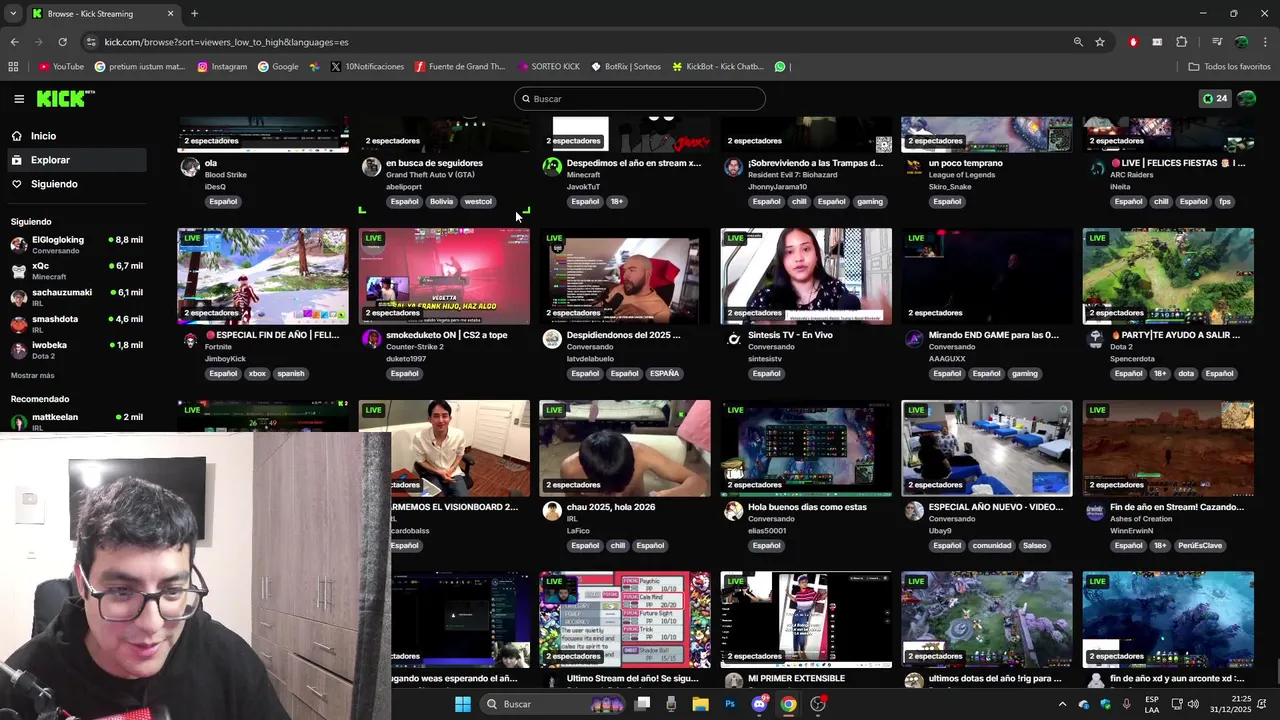Expand followed list with Mostrar más
This screenshot has width=1280, height=720.
(x=33, y=375)
